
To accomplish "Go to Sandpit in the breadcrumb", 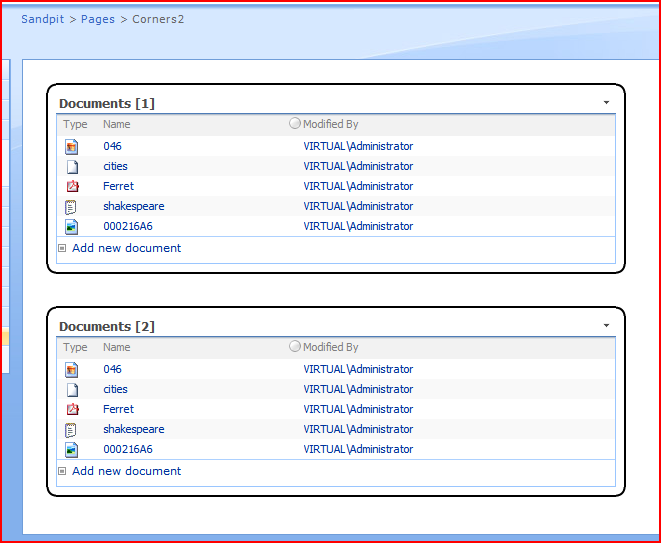I will (x=42, y=19).
